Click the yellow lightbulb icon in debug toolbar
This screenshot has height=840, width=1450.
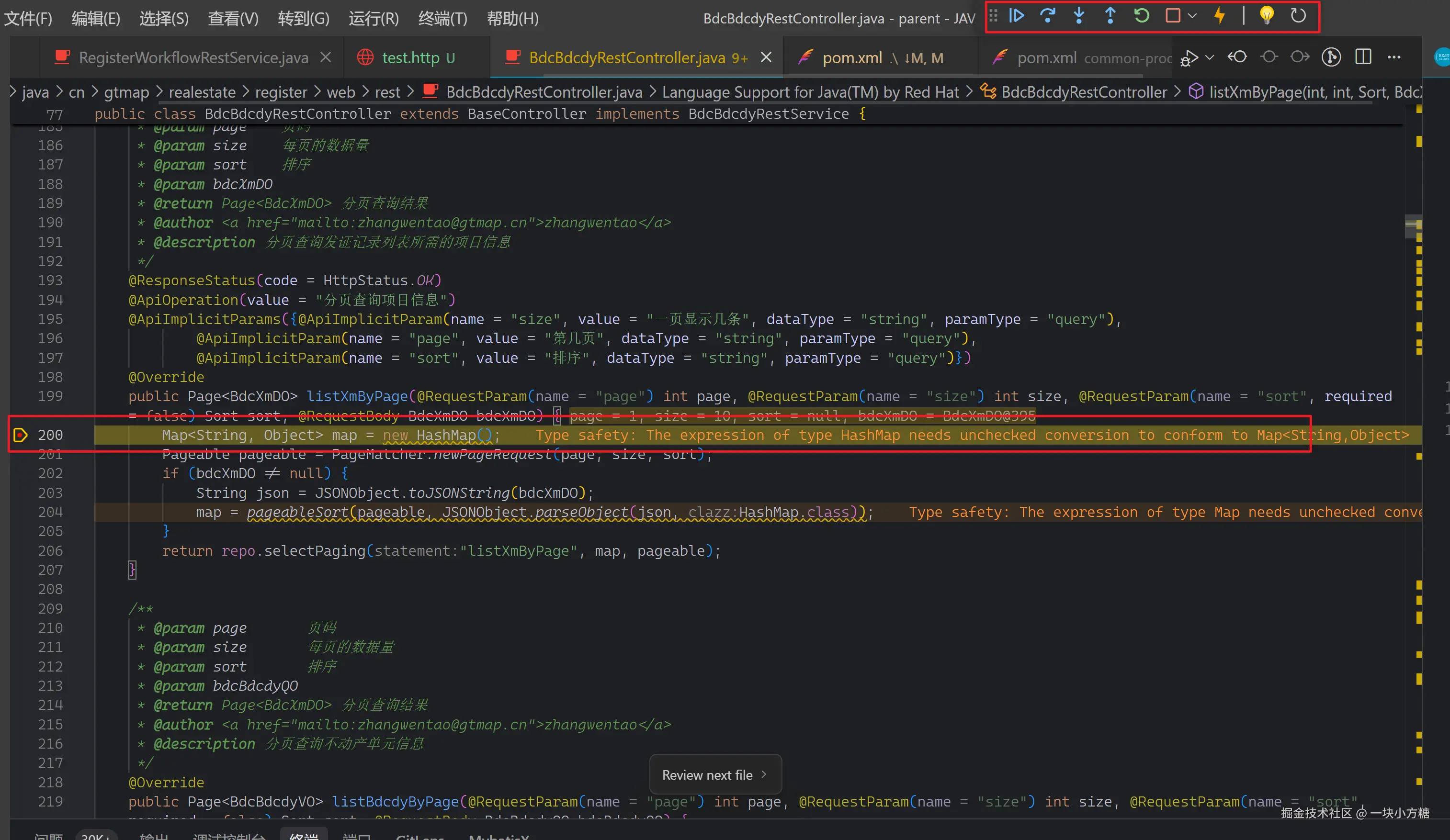1267,15
